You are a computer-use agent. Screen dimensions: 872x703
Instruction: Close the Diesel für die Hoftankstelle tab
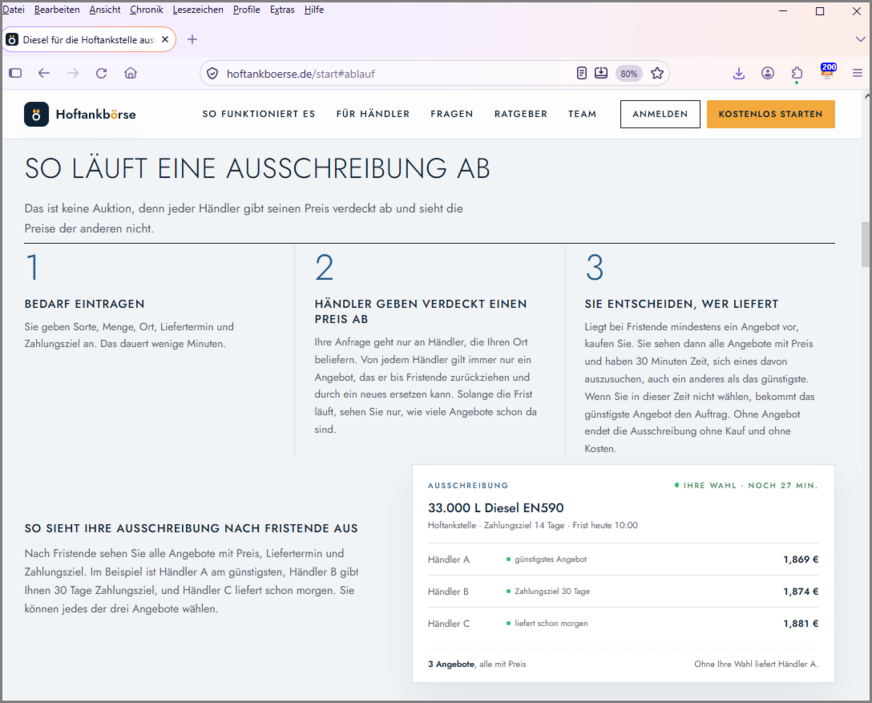pos(165,39)
